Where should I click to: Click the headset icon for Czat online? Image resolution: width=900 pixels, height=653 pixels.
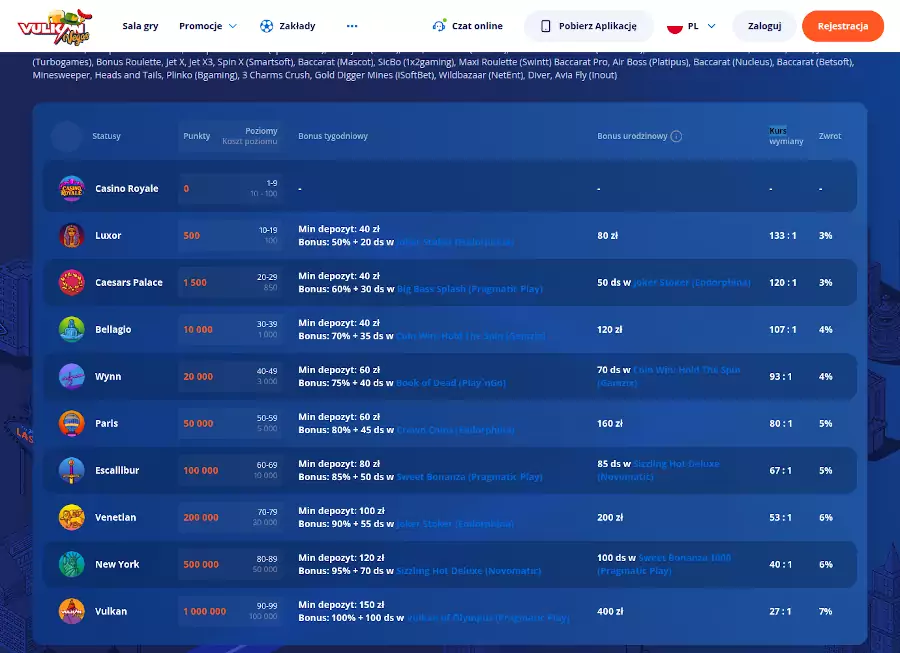tap(439, 26)
